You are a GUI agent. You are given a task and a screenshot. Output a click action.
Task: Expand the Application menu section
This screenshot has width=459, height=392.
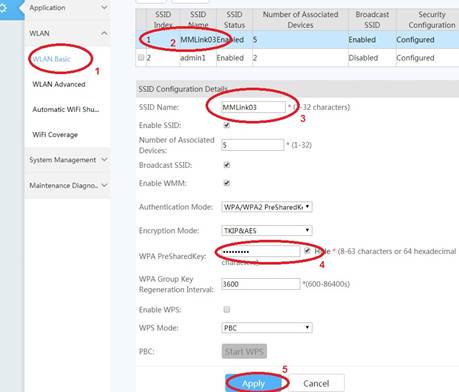[x=68, y=8]
